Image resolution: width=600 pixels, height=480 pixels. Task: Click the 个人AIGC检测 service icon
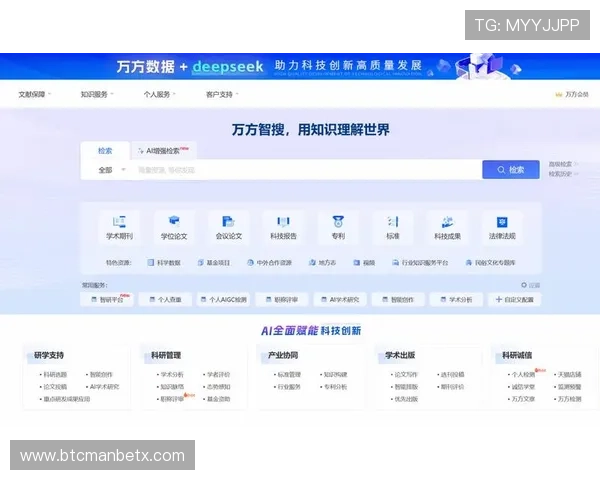tap(204, 299)
